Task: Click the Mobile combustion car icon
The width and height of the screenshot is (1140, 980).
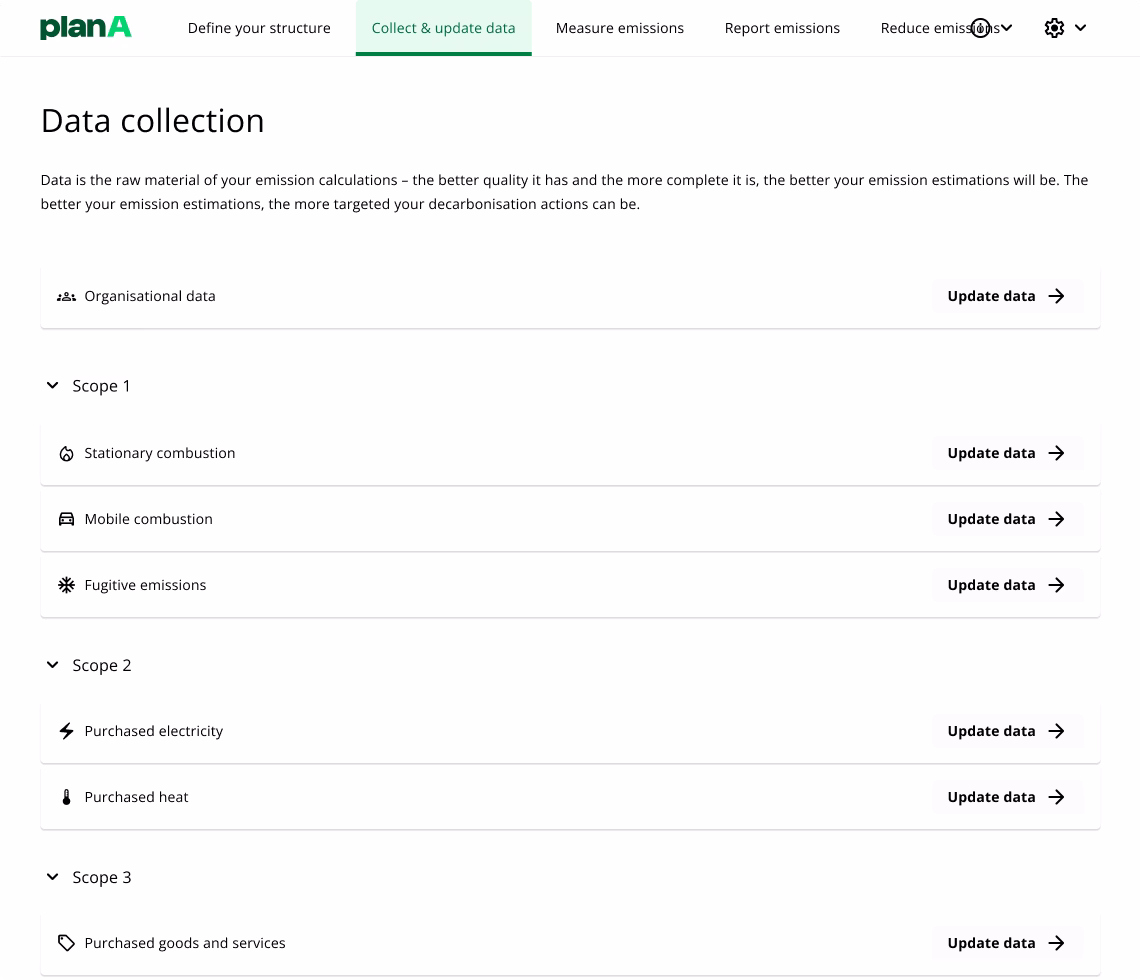Action: tap(66, 519)
